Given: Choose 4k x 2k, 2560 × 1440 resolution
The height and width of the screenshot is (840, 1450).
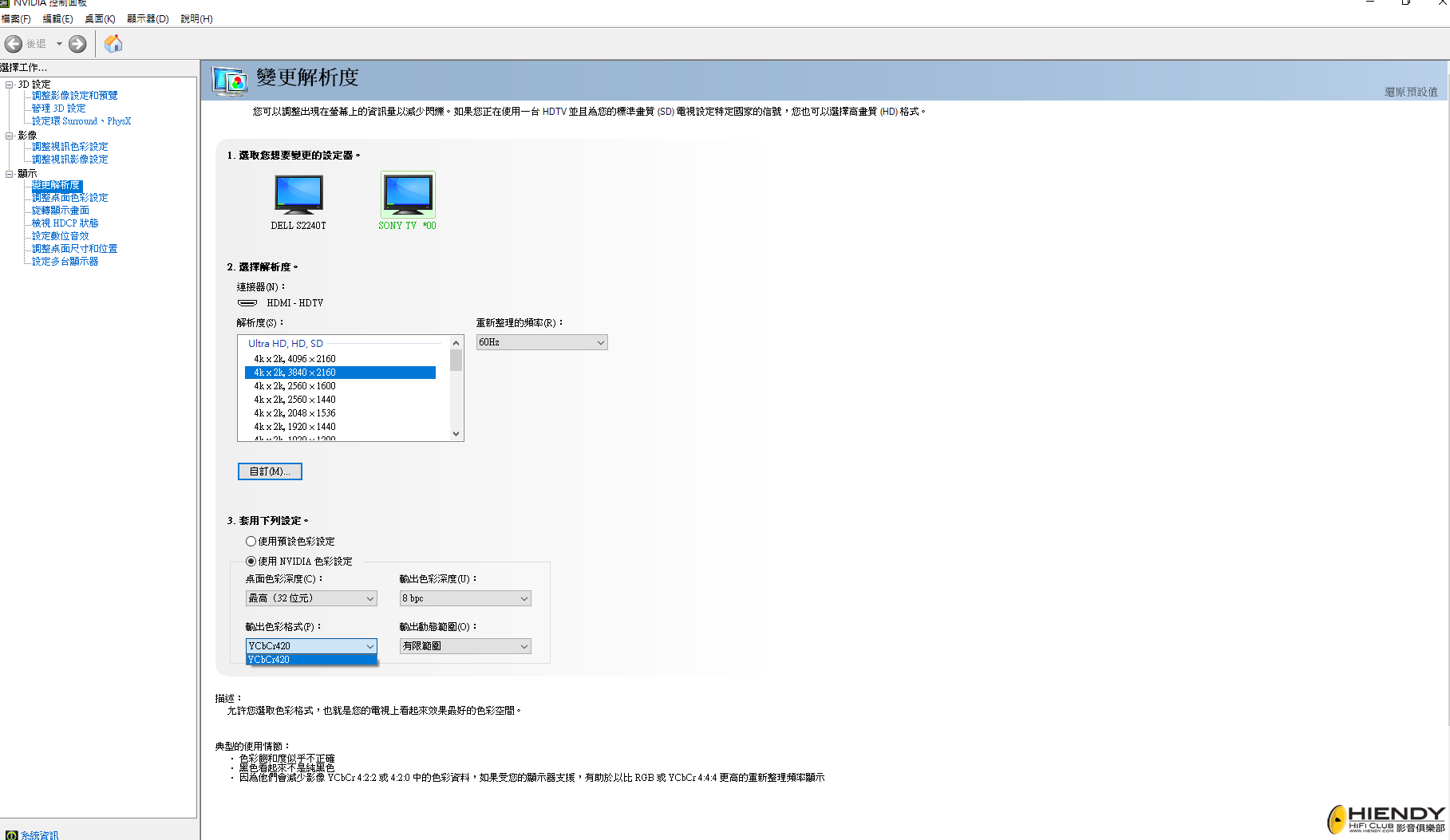Looking at the screenshot, I should click(294, 400).
